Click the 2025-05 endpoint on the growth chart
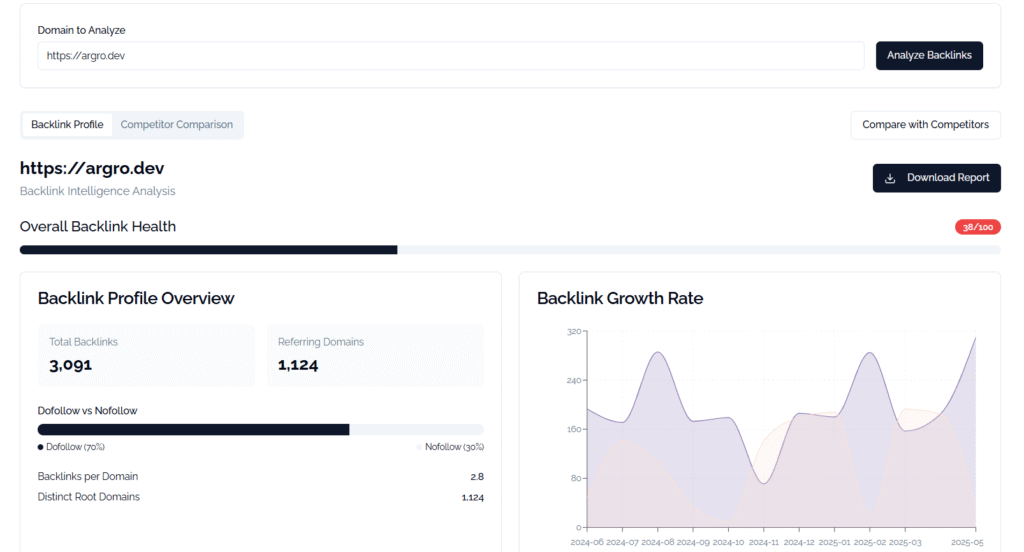The image size is (1024, 552). [975, 338]
